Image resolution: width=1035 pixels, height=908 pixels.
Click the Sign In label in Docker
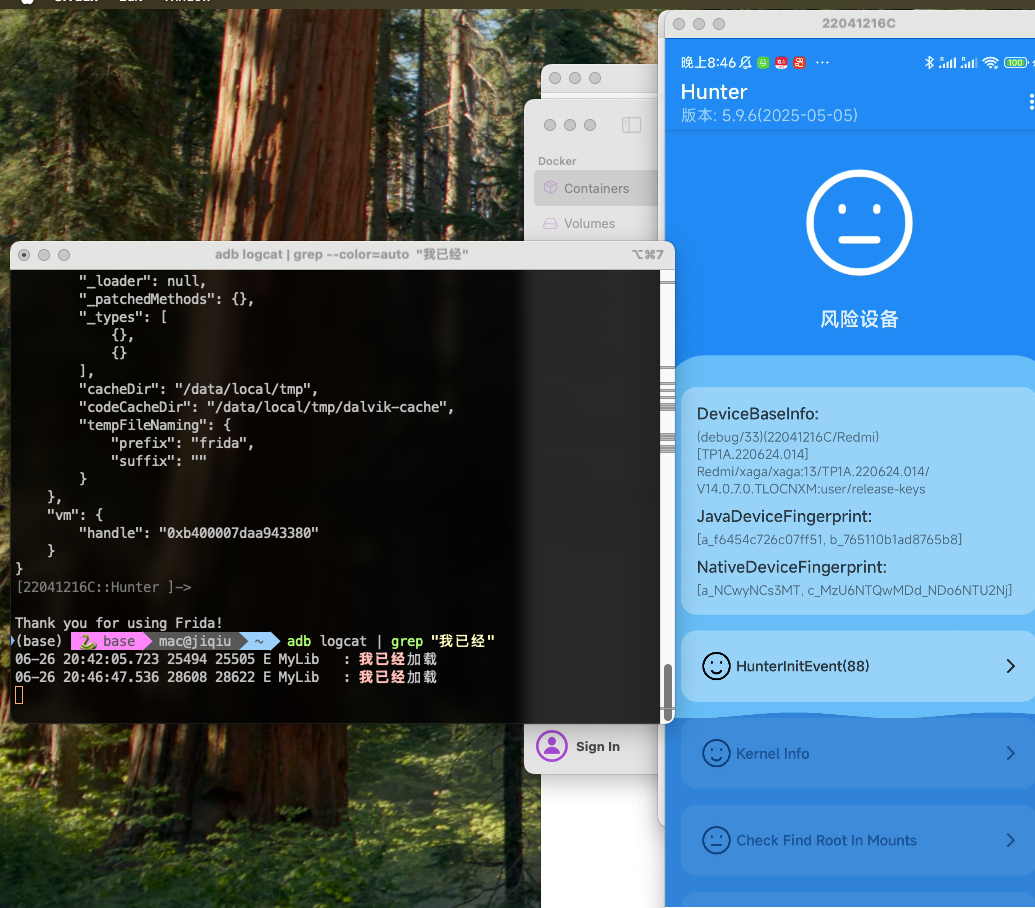click(x=597, y=746)
